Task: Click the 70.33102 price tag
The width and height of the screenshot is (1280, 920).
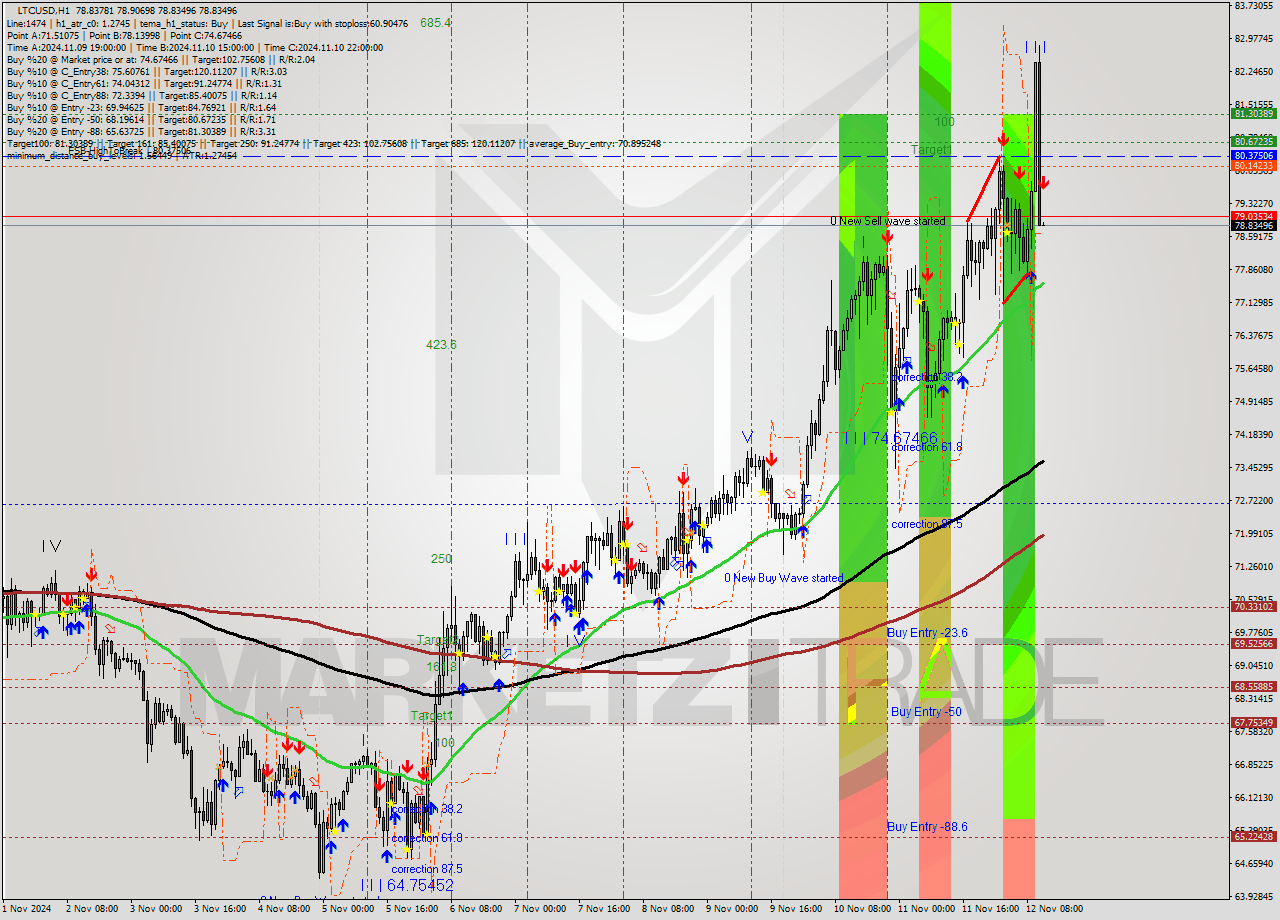Action: pos(1253,606)
